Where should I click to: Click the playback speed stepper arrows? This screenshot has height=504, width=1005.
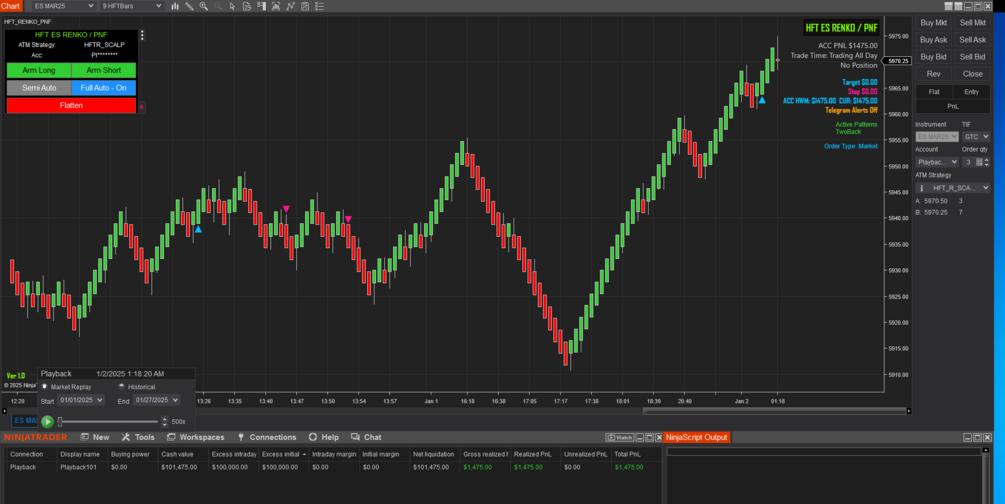click(165, 421)
